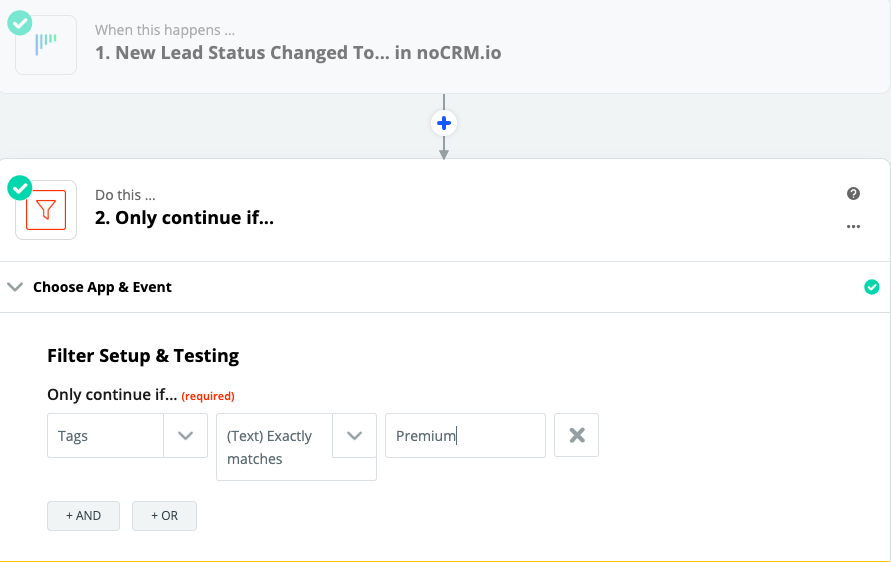Open the condition dropdown arrow beside Exactly matches
The width and height of the screenshot is (891, 562).
click(x=354, y=436)
